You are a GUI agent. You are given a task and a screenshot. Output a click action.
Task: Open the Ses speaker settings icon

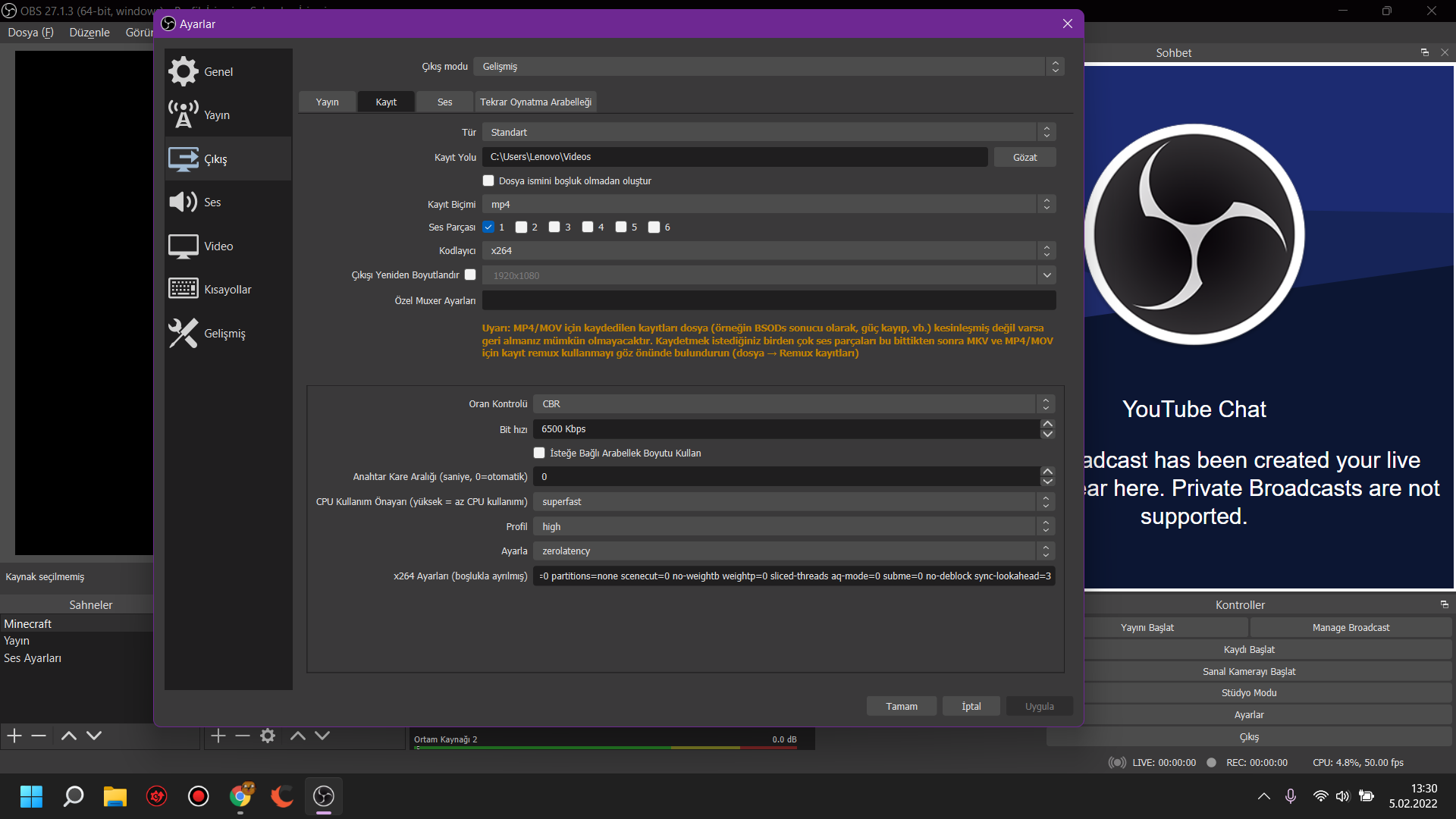[x=183, y=202]
